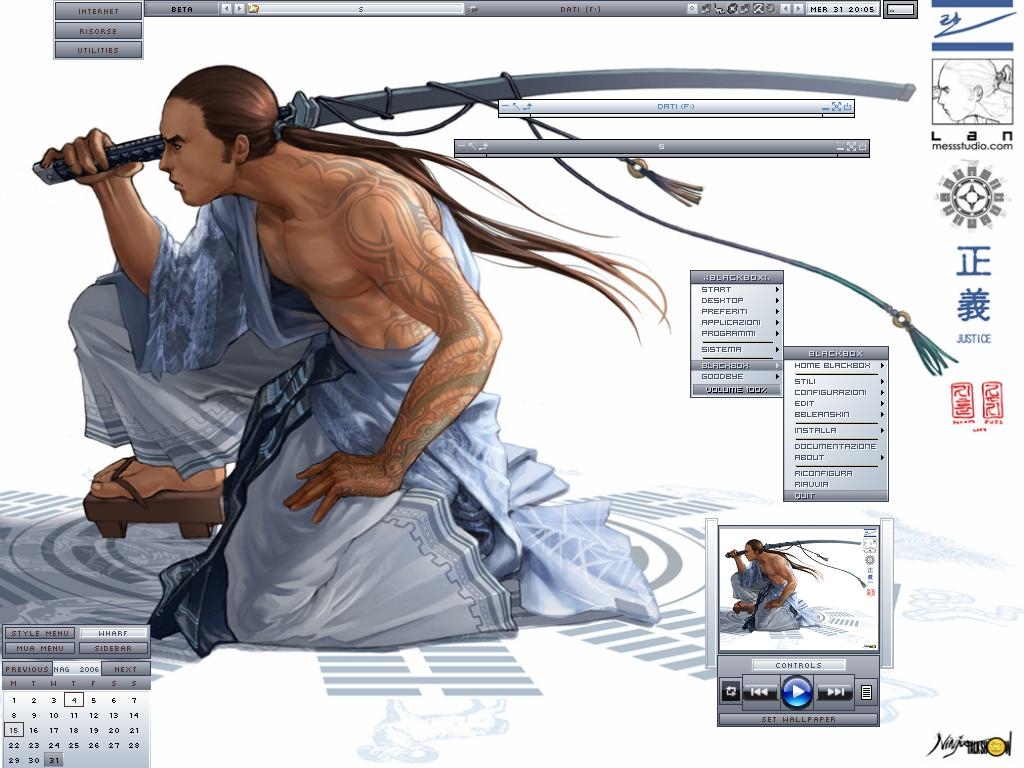Screen dimensions: 1024x768
Task: Go to previous month in calendar
Action: tap(27, 669)
